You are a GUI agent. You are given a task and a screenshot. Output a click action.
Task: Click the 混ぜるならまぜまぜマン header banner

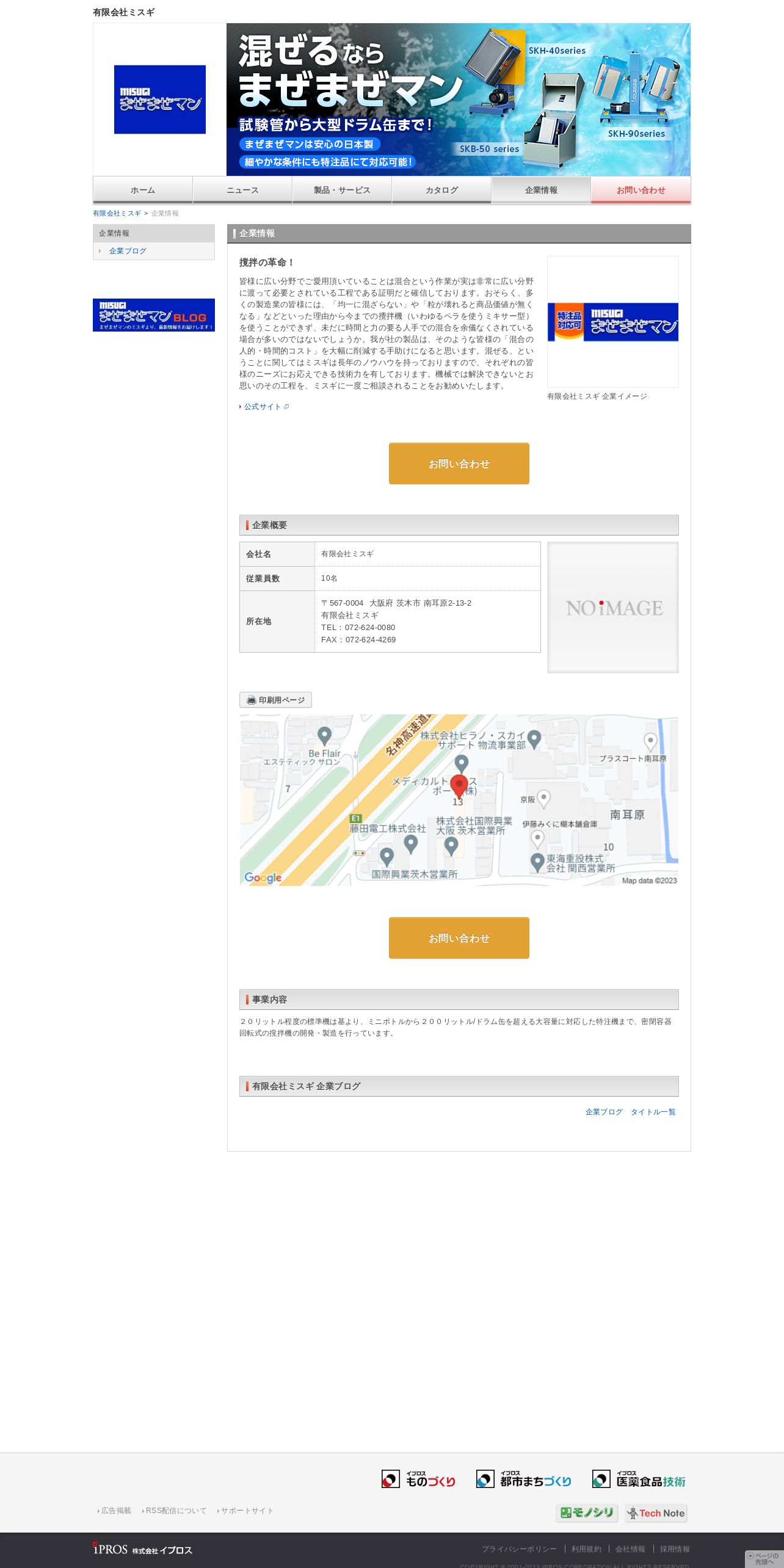pyautogui.click(x=459, y=100)
